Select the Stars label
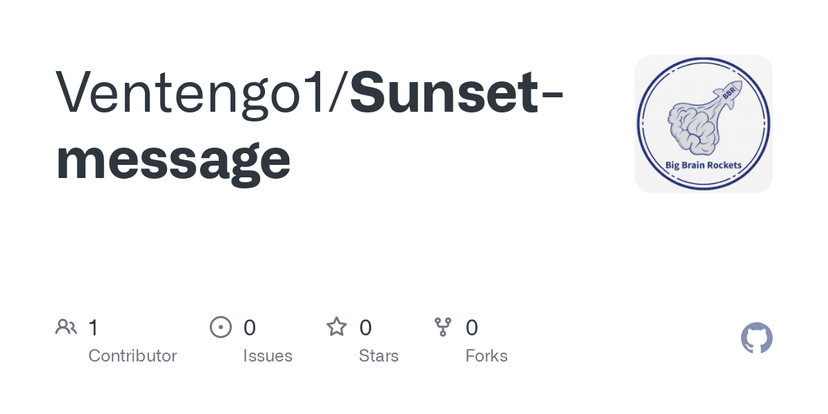This screenshot has width=828, height=414. (379, 356)
